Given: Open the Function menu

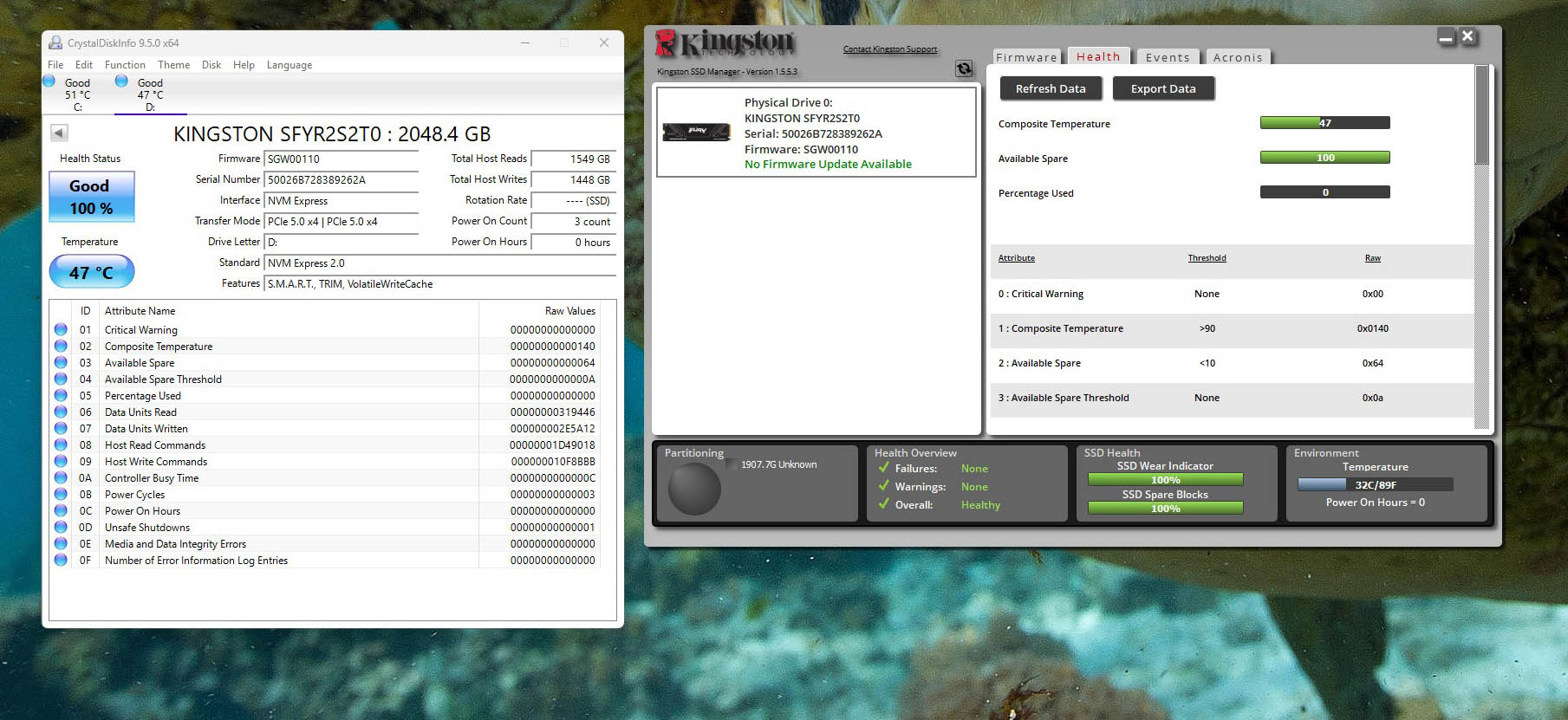Looking at the screenshot, I should 125,65.
